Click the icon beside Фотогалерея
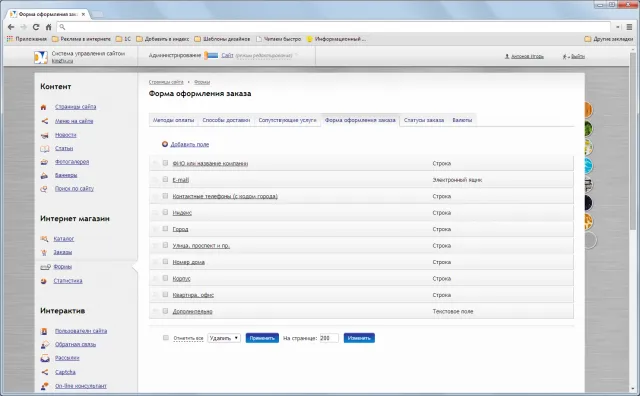The image size is (640, 396). click(44, 162)
